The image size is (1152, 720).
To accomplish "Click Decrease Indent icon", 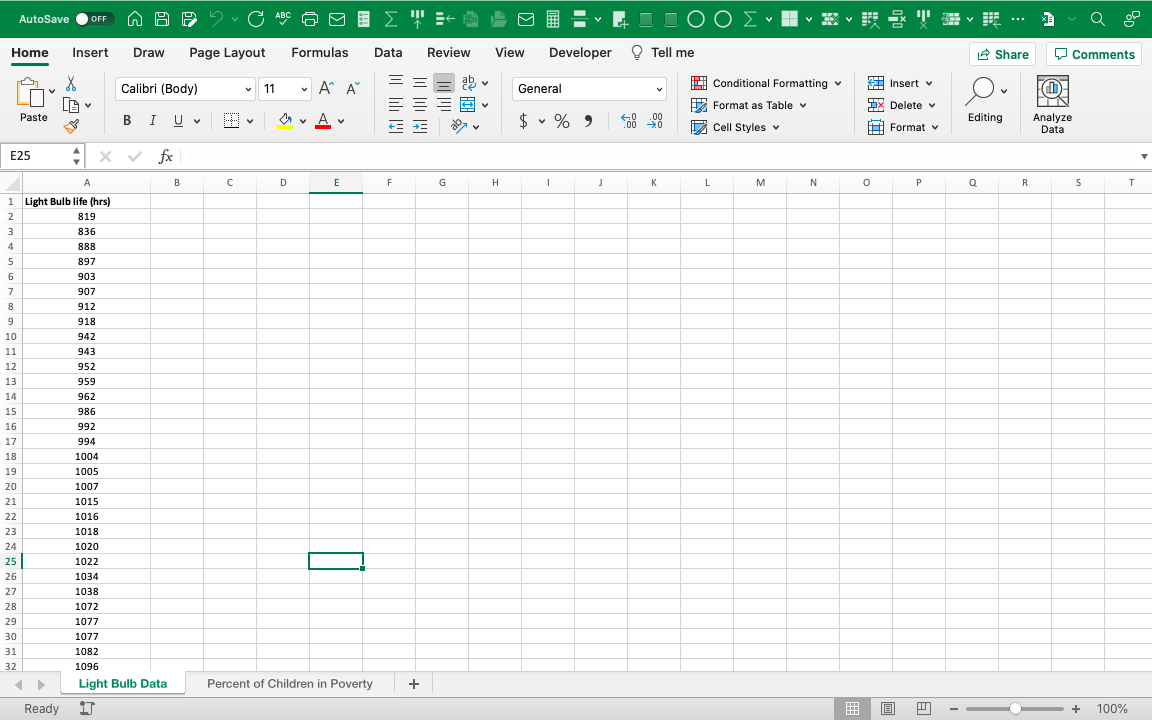I will click(x=396, y=126).
